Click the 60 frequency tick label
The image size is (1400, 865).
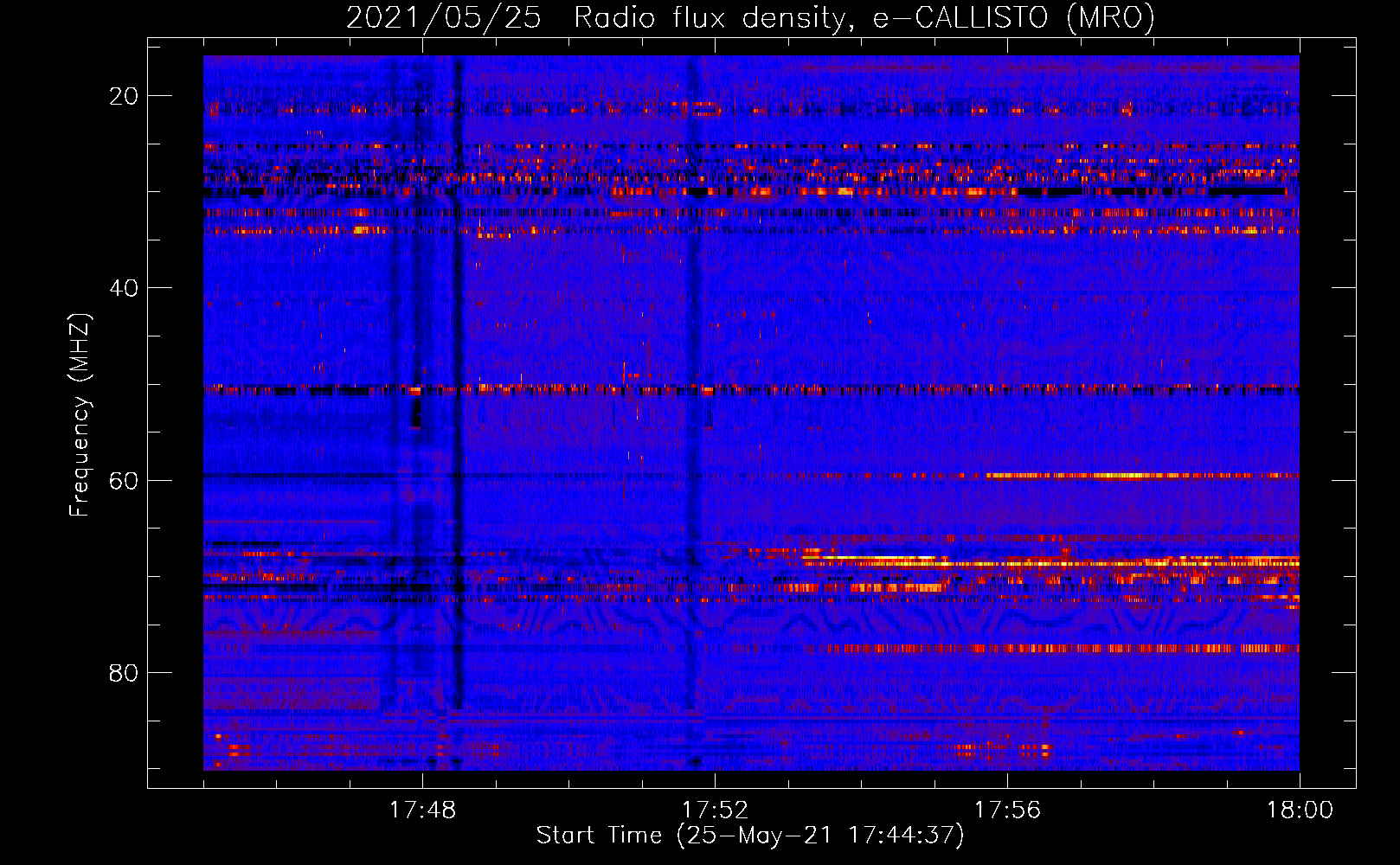pos(124,480)
